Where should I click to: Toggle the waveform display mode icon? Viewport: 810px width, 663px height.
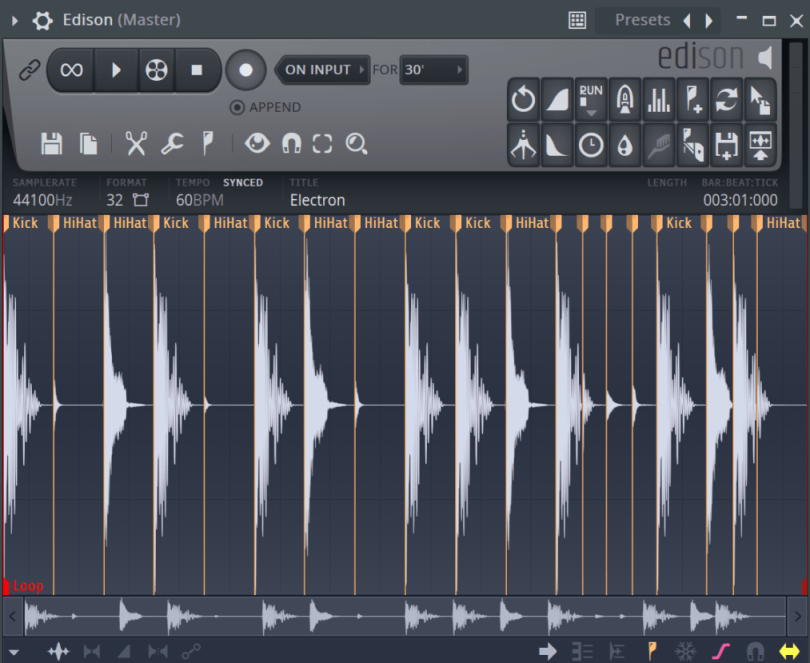tap(58, 652)
